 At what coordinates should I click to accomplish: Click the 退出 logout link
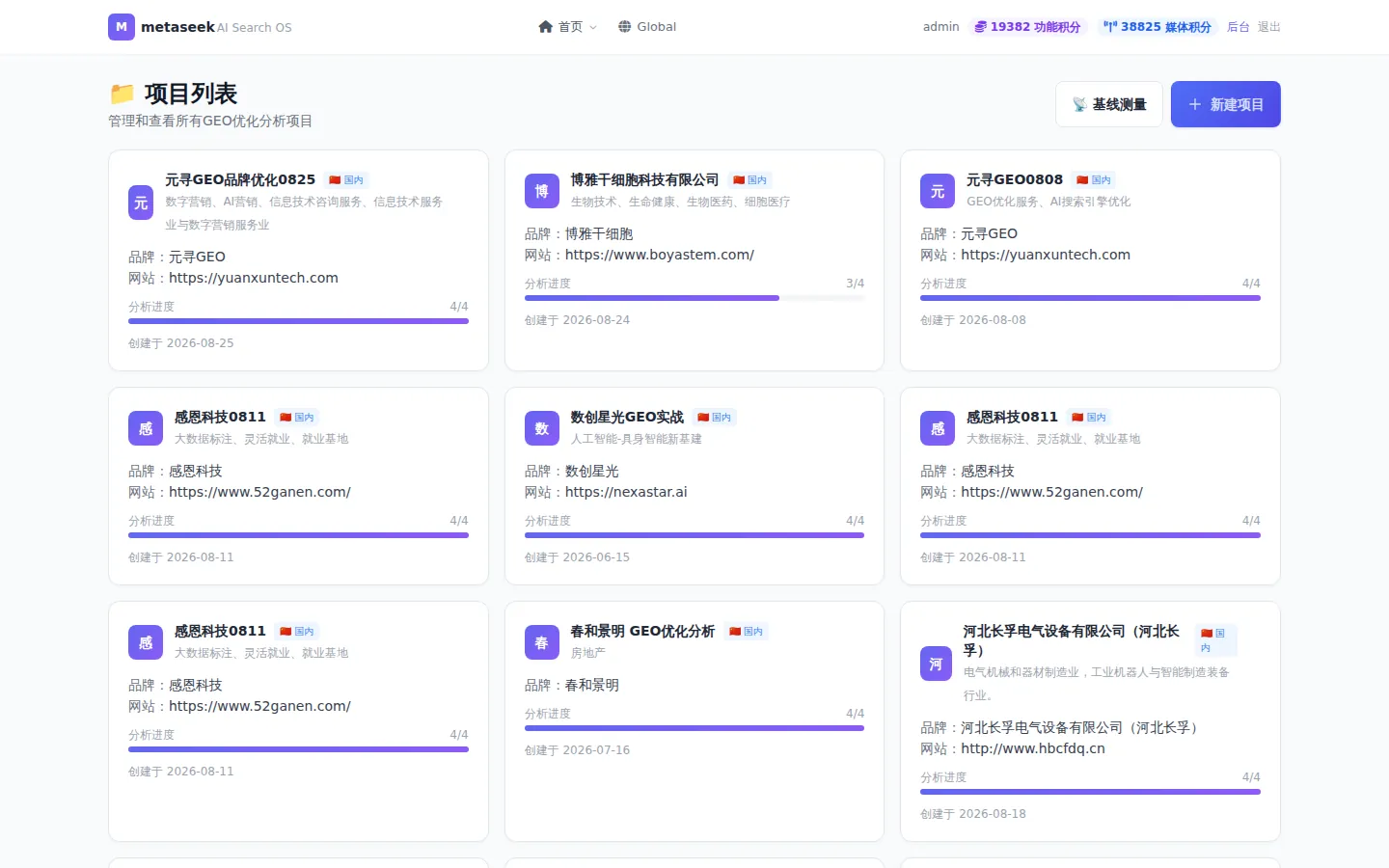coord(1268,27)
